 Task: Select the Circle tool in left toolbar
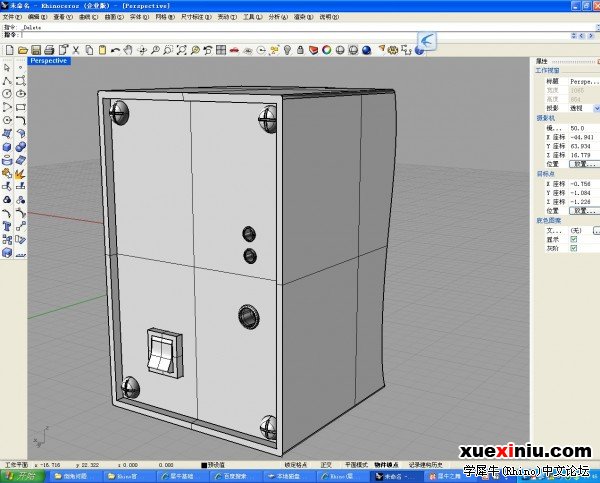click(7, 94)
